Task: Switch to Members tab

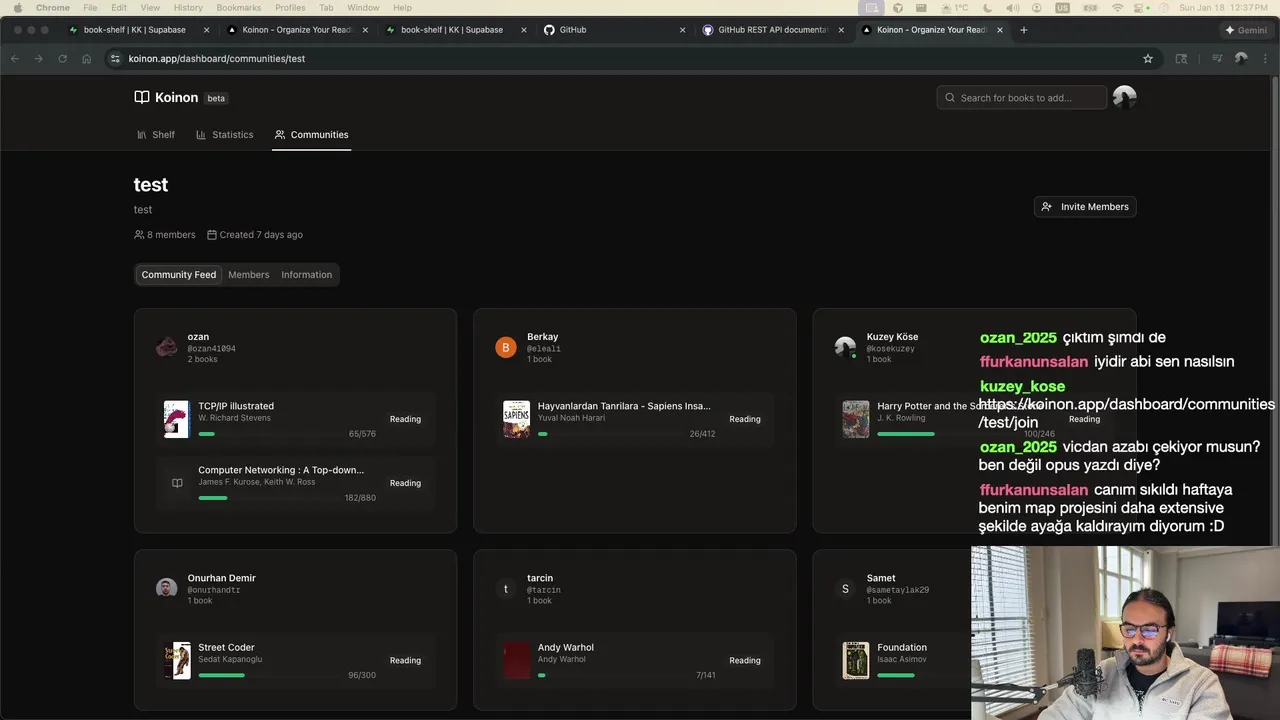Action: coord(248,275)
